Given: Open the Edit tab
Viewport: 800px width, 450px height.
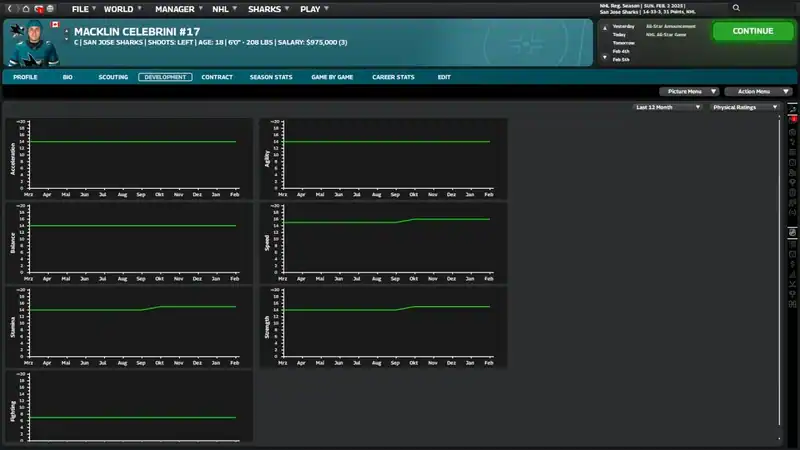Looking at the screenshot, I should coord(444,77).
